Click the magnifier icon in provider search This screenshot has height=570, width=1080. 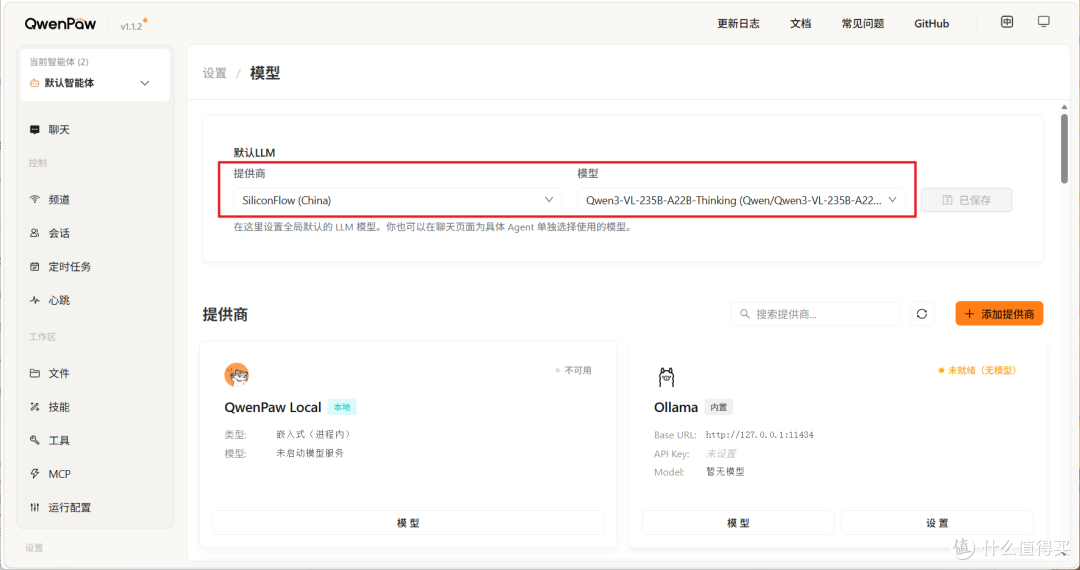745,314
